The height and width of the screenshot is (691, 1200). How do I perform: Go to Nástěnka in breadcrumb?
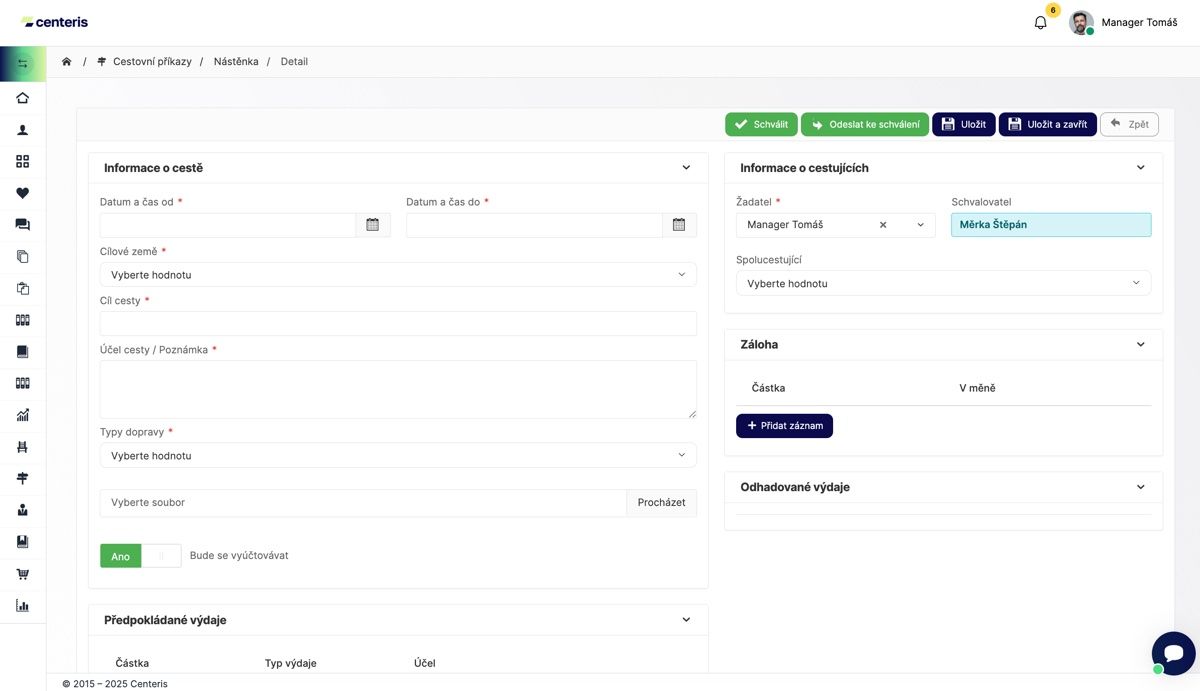pos(236,61)
